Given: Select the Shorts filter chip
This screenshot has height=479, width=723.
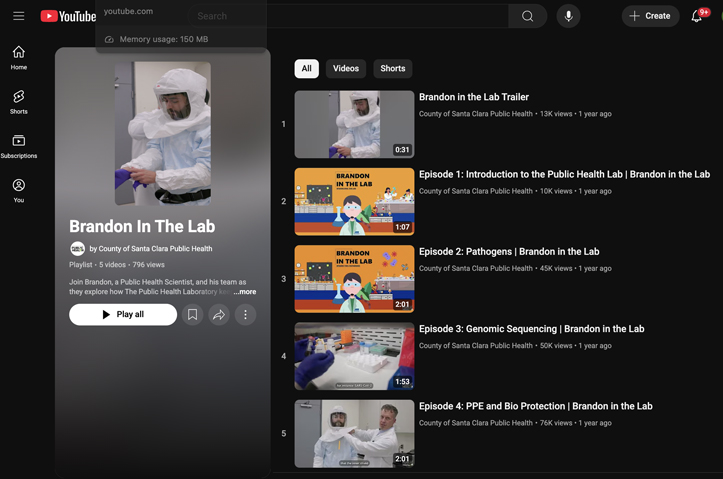Looking at the screenshot, I should point(393,69).
